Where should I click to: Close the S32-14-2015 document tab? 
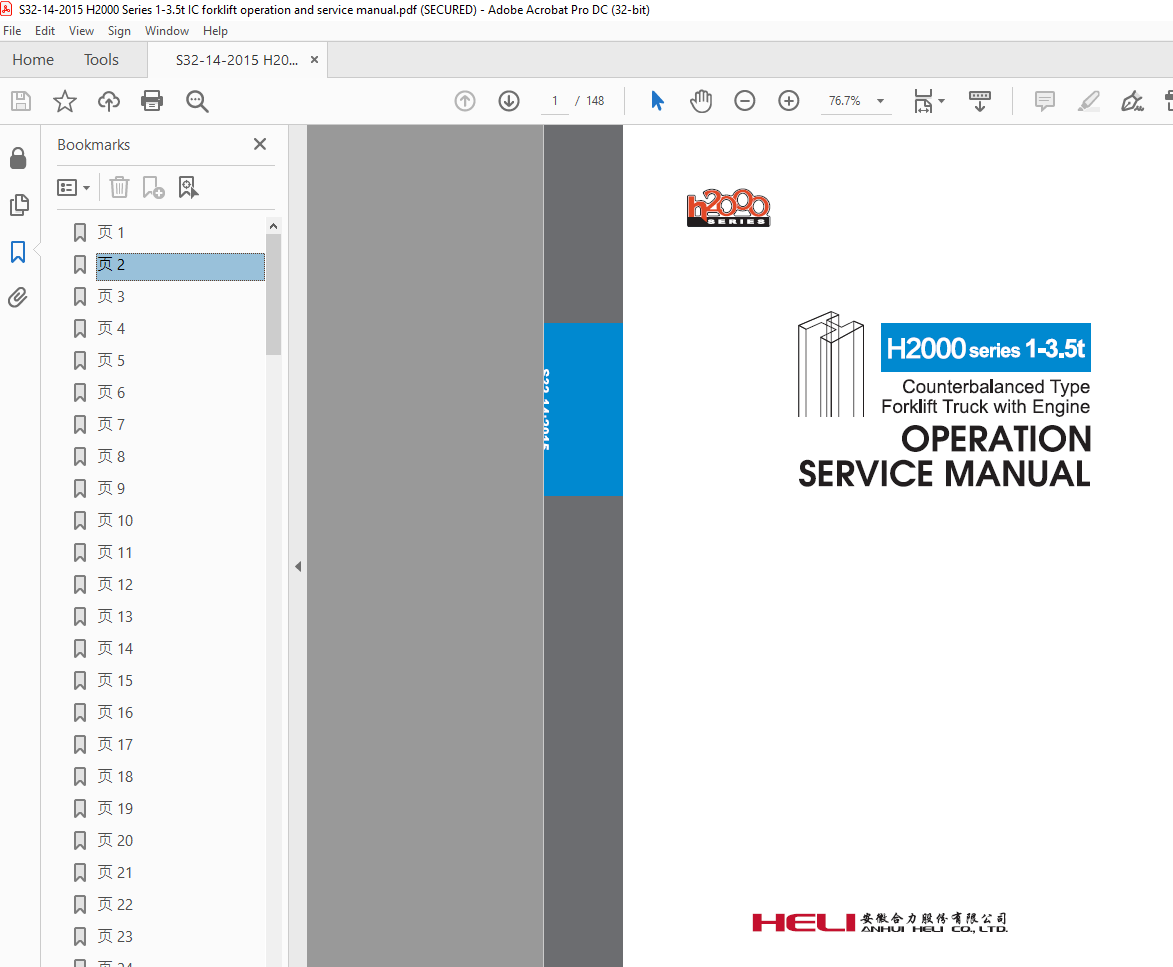314,60
